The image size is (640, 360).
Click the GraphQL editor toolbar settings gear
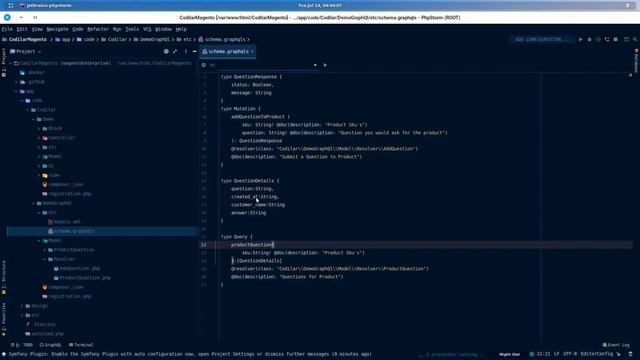[204, 65]
